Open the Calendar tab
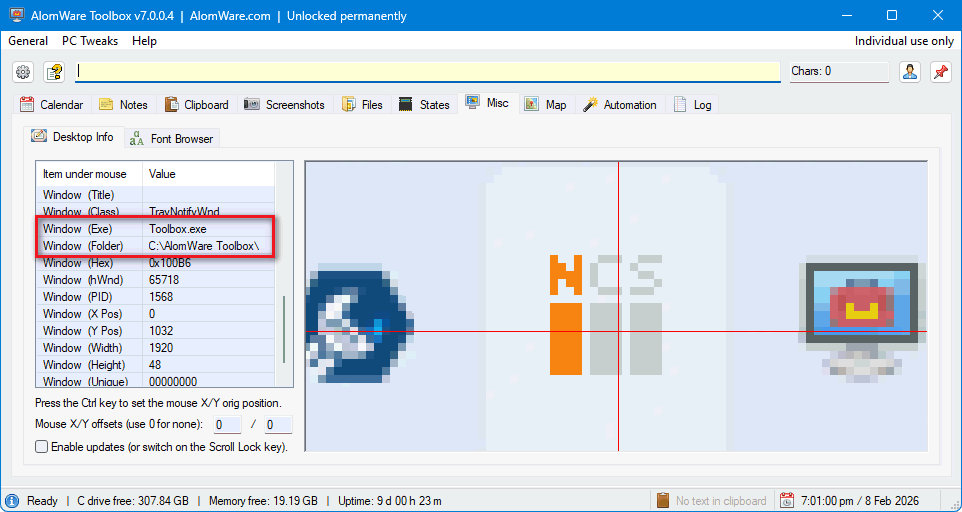Image resolution: width=962 pixels, height=512 pixels. [x=51, y=105]
